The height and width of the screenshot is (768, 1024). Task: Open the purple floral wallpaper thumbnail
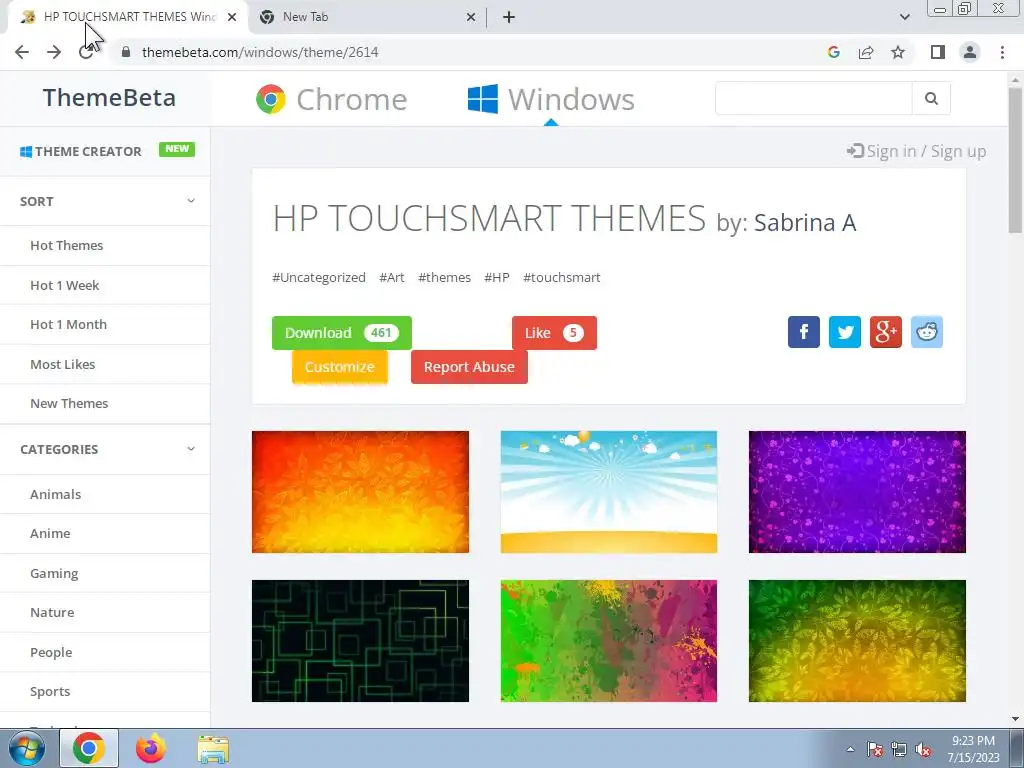[x=857, y=492]
